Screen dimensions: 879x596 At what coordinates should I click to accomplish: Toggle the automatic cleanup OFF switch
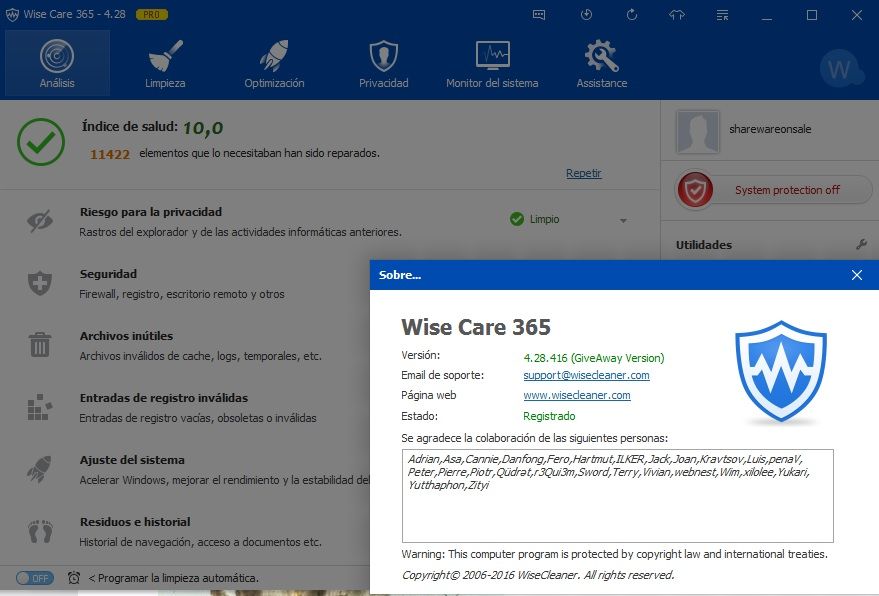point(35,578)
